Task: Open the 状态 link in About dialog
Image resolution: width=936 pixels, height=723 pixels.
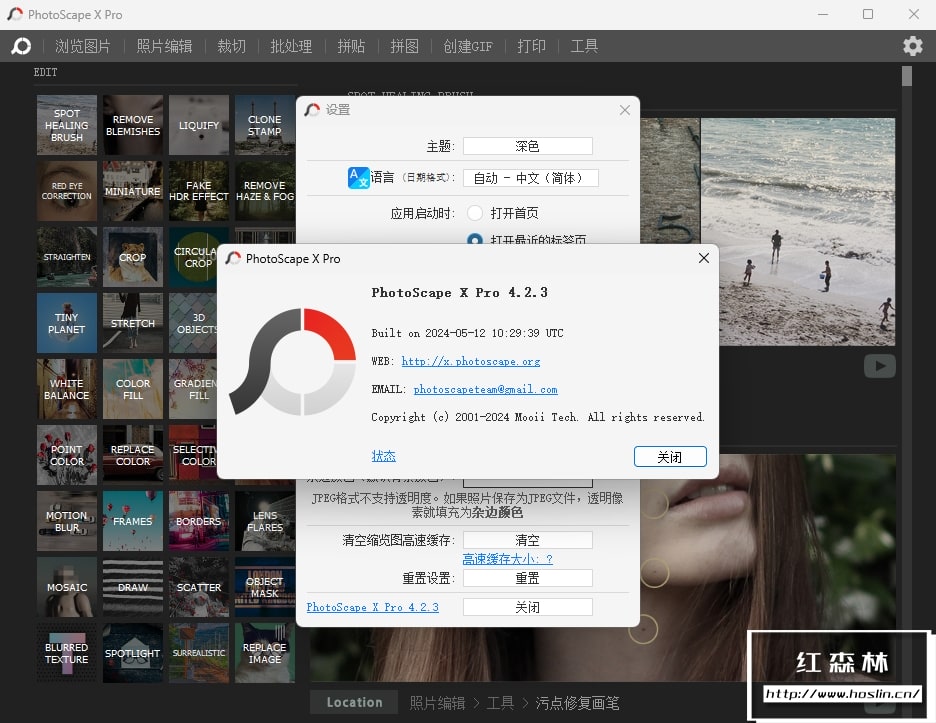Action: point(383,456)
